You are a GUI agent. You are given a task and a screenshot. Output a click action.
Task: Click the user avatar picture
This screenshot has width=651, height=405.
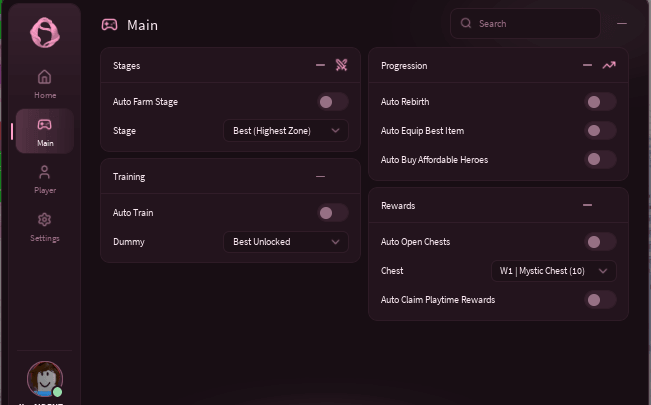45,378
